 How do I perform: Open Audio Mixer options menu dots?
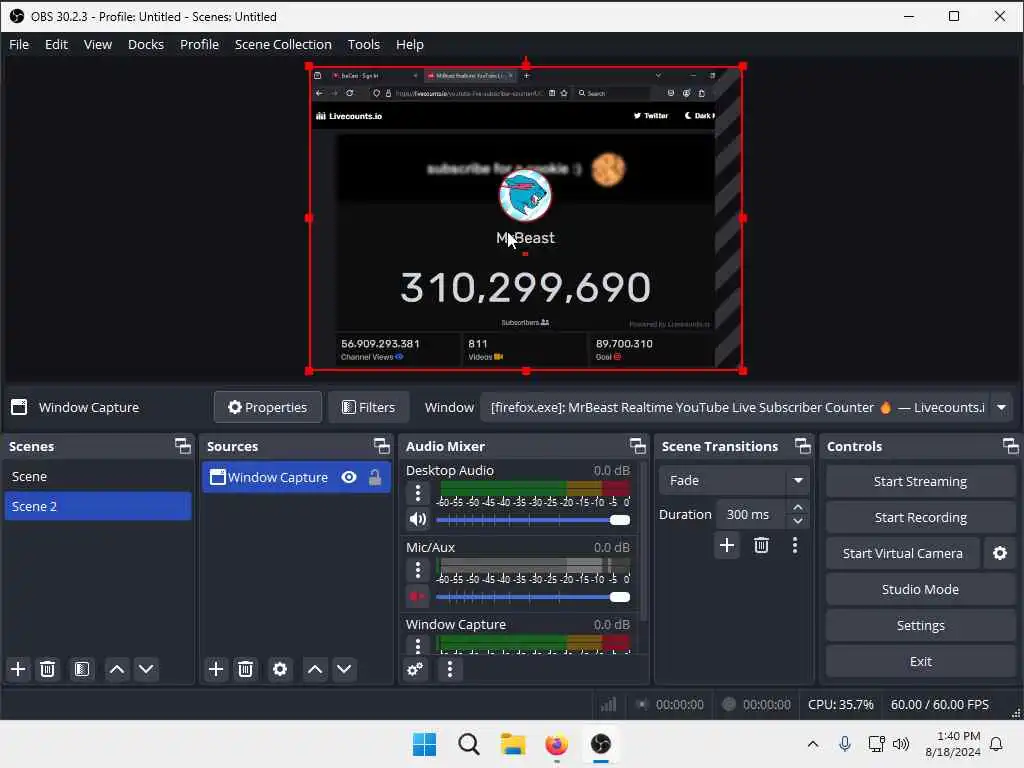449,669
